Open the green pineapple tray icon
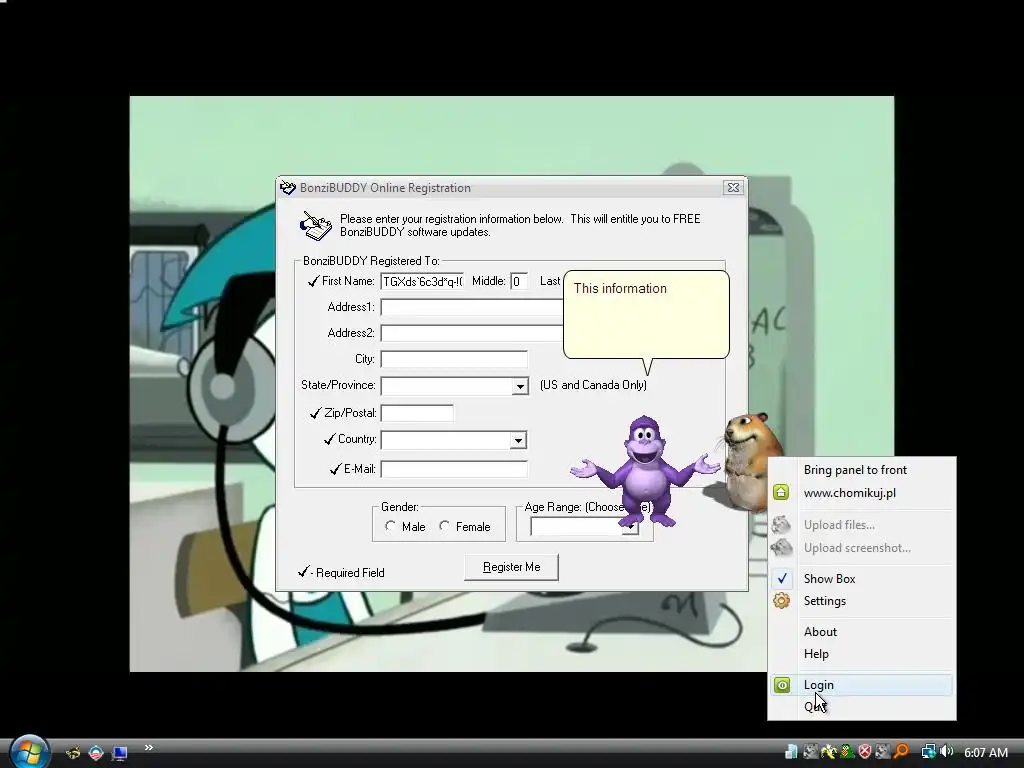This screenshot has height=768, width=1024. point(846,752)
